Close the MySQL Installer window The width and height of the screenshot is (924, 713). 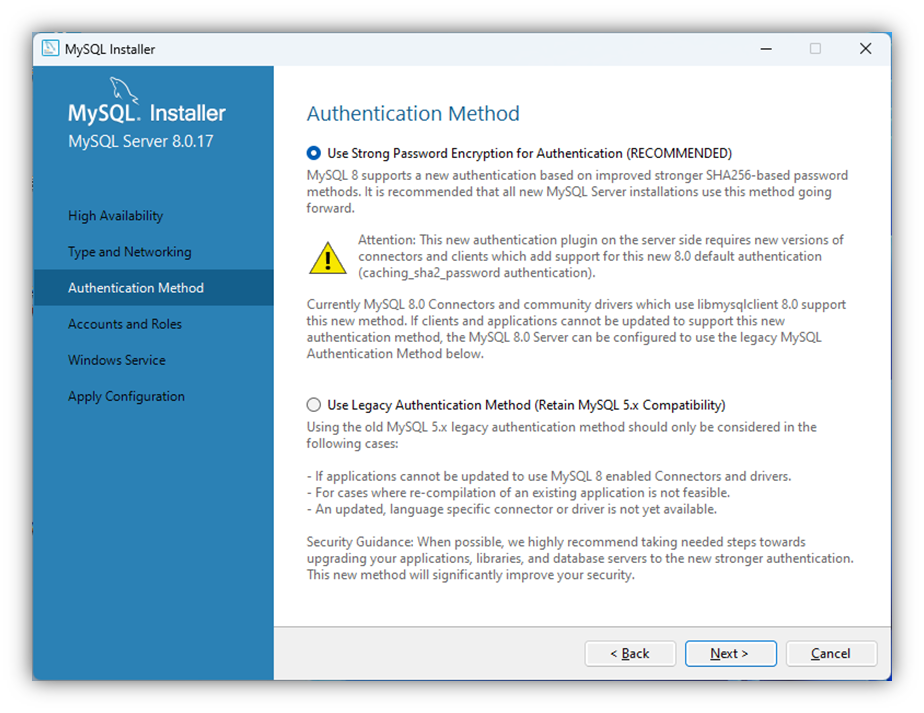[x=865, y=49]
